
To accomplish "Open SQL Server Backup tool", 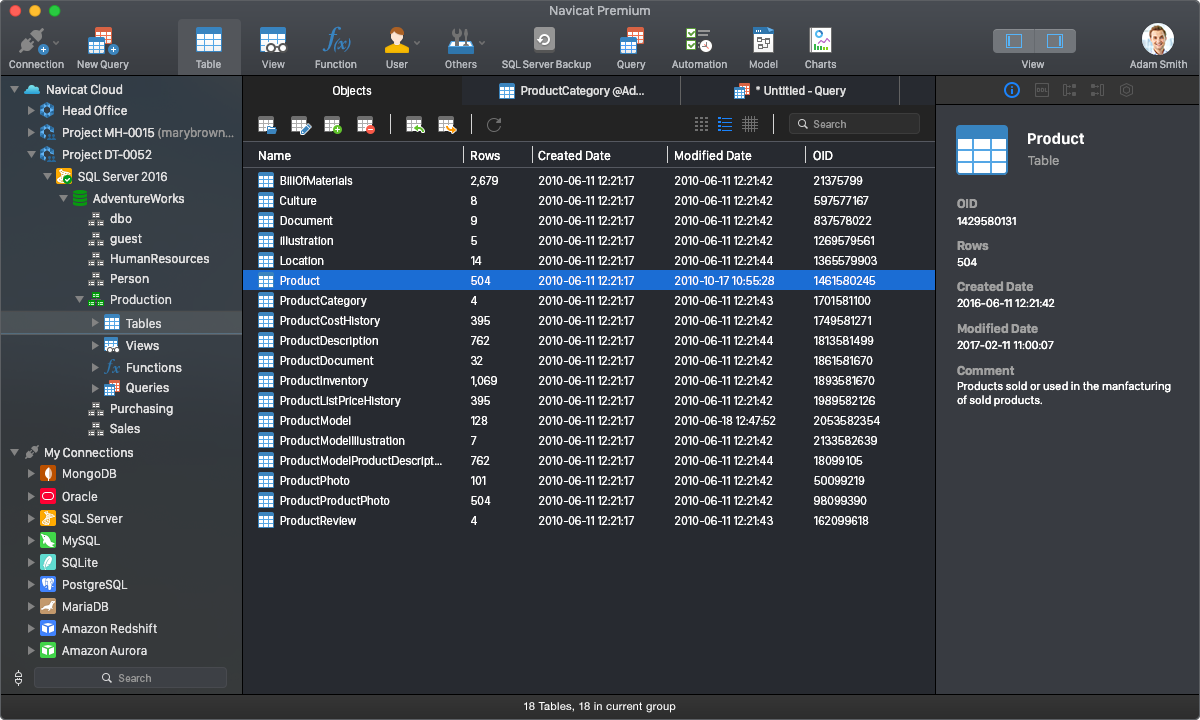I will tap(546, 48).
